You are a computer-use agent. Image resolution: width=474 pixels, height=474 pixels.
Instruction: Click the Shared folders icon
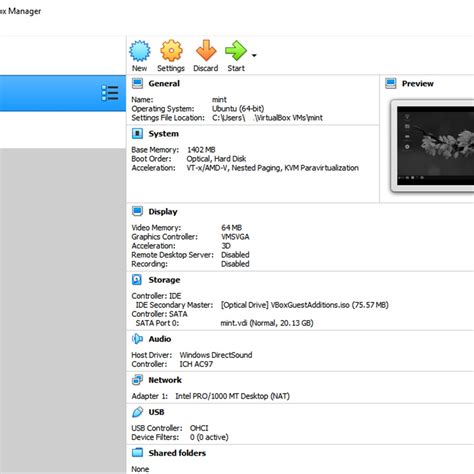click(x=137, y=453)
